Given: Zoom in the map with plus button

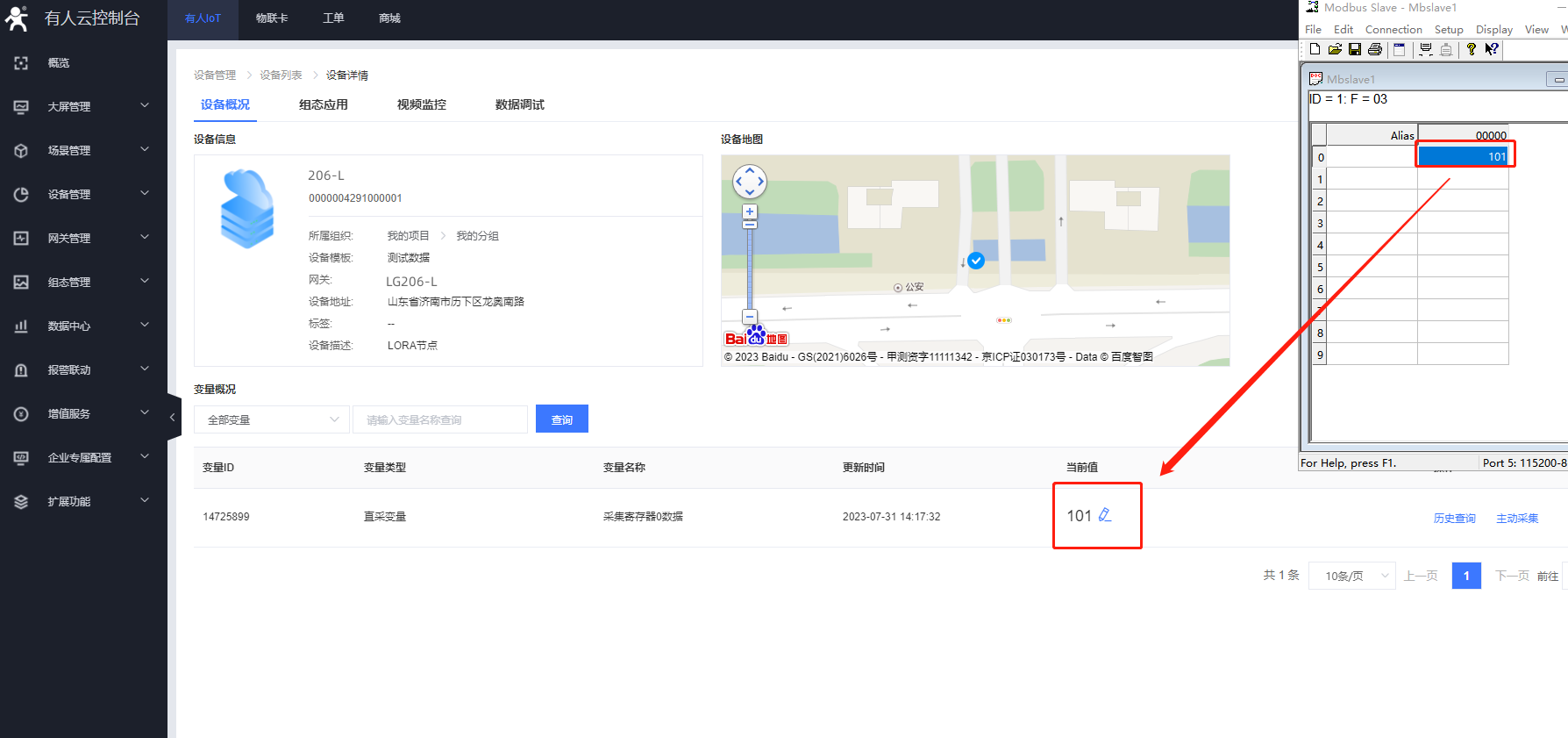Looking at the screenshot, I should pos(750,211).
